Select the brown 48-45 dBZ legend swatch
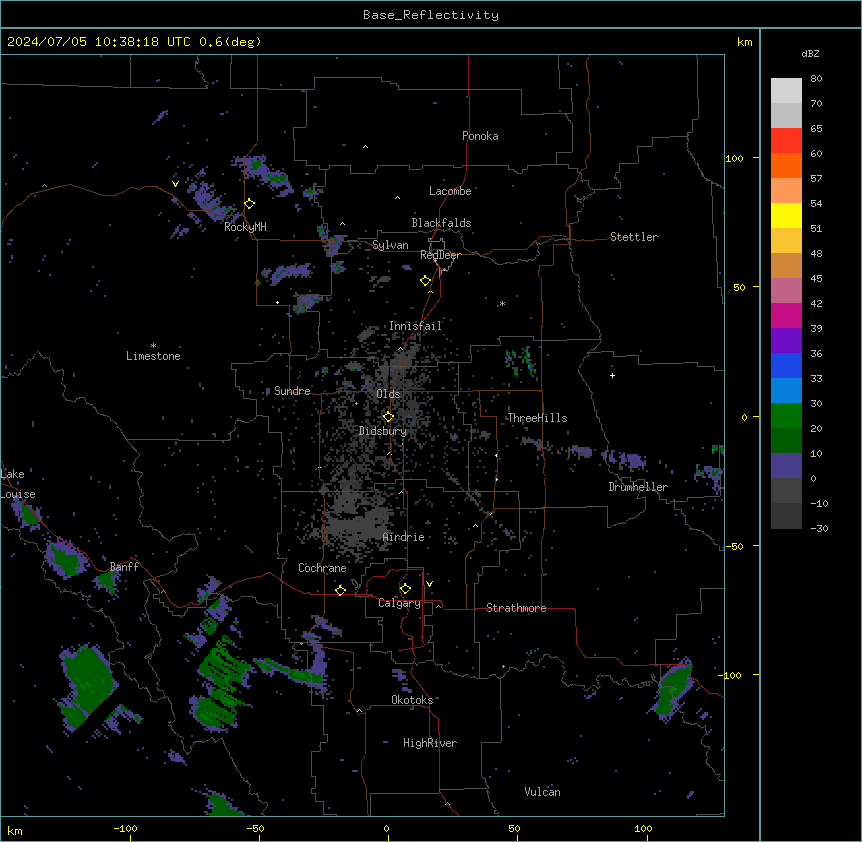862x842 pixels. tap(786, 265)
